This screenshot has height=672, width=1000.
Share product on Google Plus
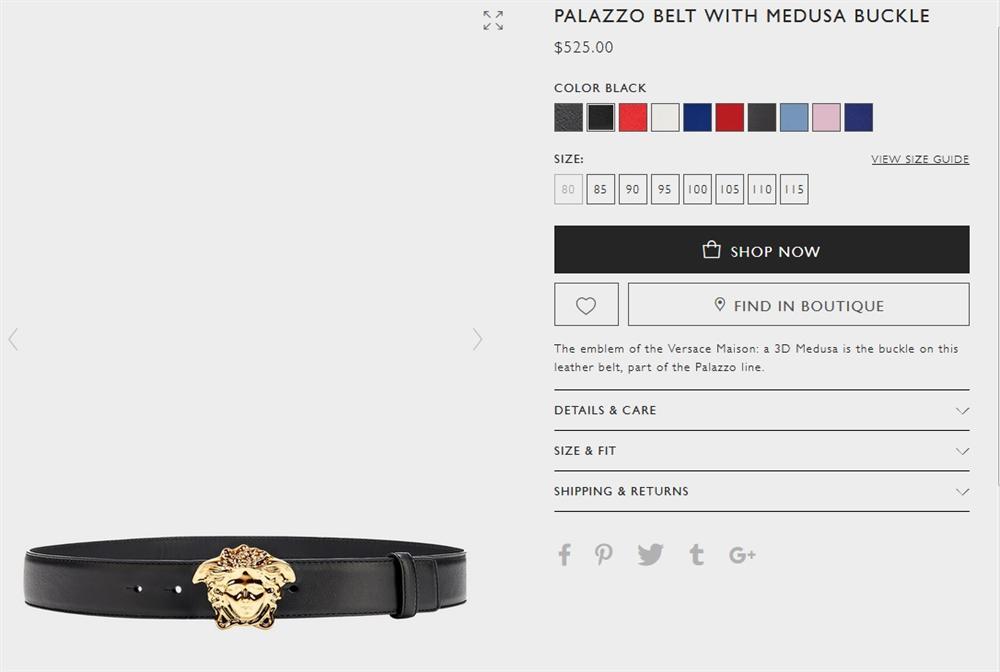(x=742, y=555)
